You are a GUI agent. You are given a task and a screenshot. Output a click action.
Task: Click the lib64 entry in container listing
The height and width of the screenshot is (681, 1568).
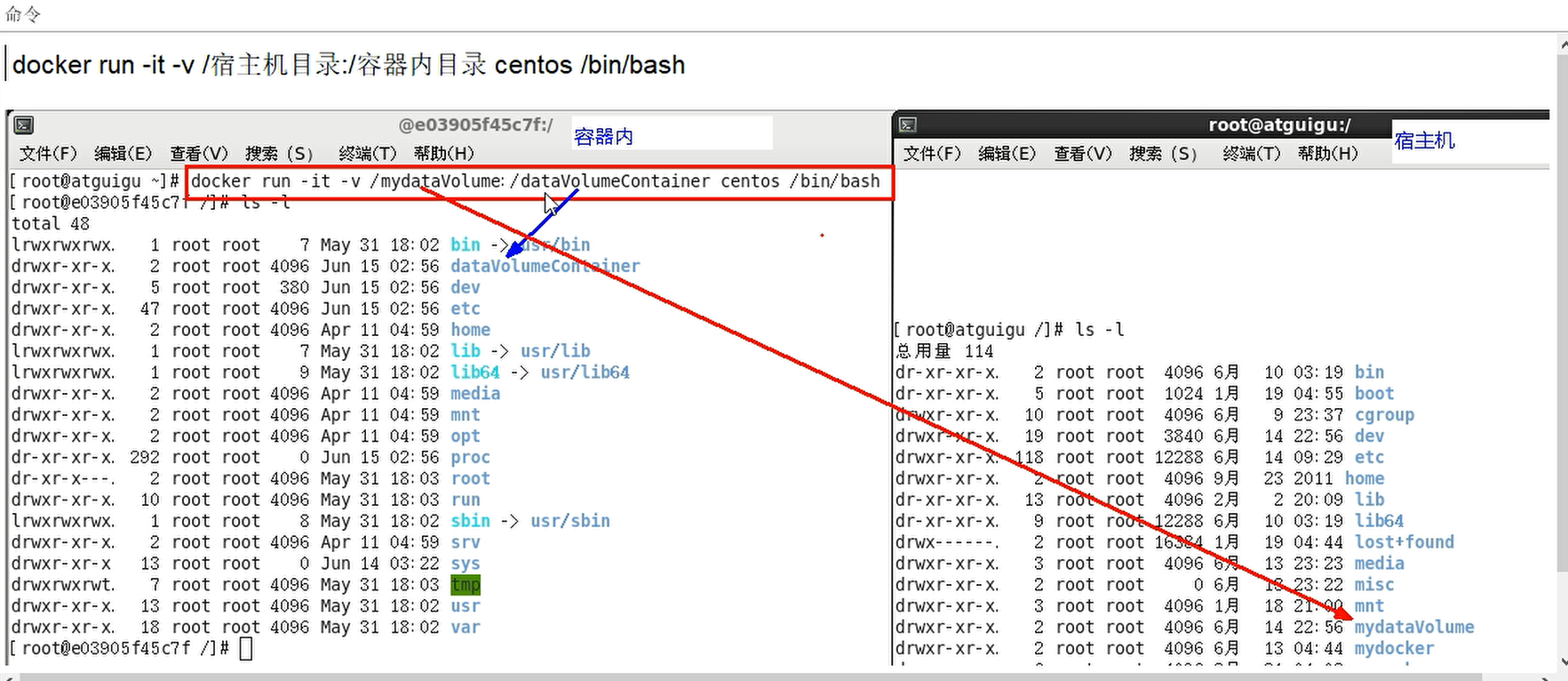pos(474,373)
